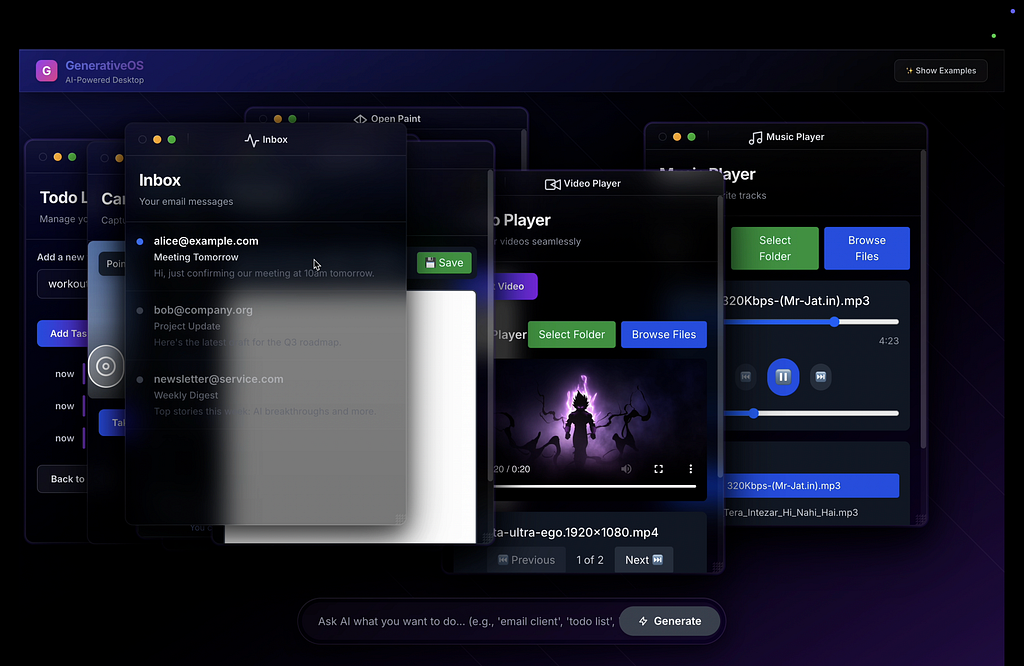Open Show Examples button
1024x666 pixels.
940,71
